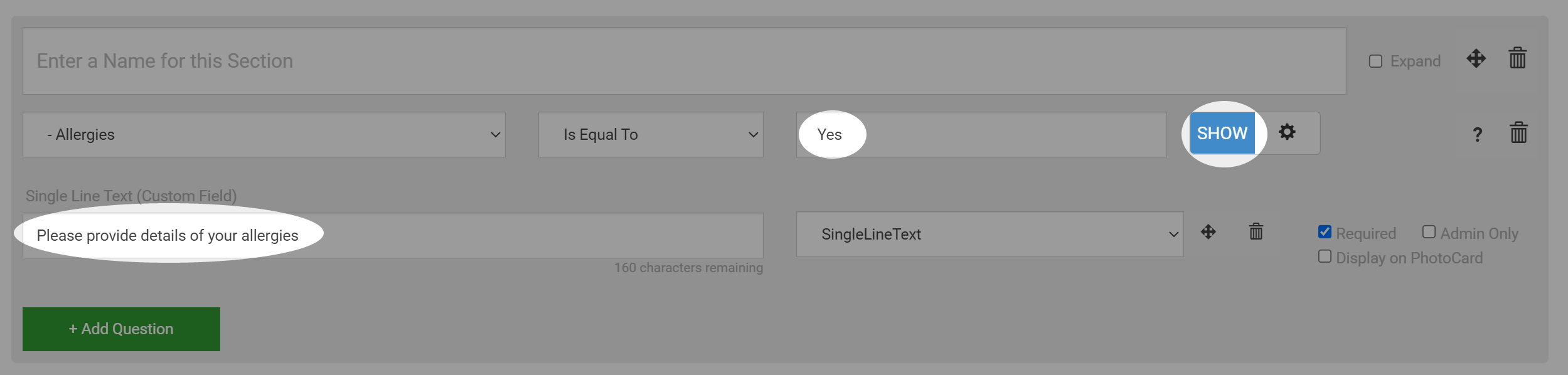Click the Single Line Text (Custom Field) label
The height and width of the screenshot is (375, 1568).
(131, 196)
